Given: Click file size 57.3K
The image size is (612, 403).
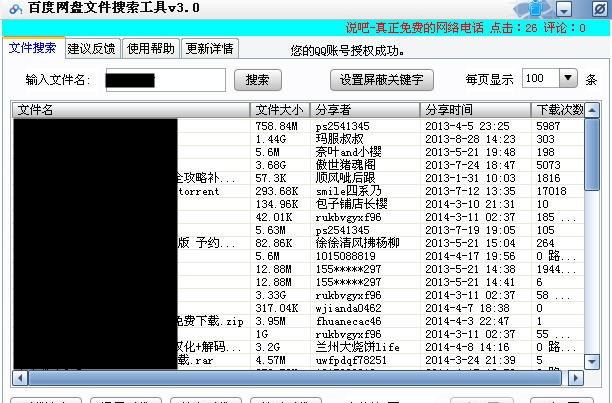Looking at the screenshot, I should tap(271, 178).
